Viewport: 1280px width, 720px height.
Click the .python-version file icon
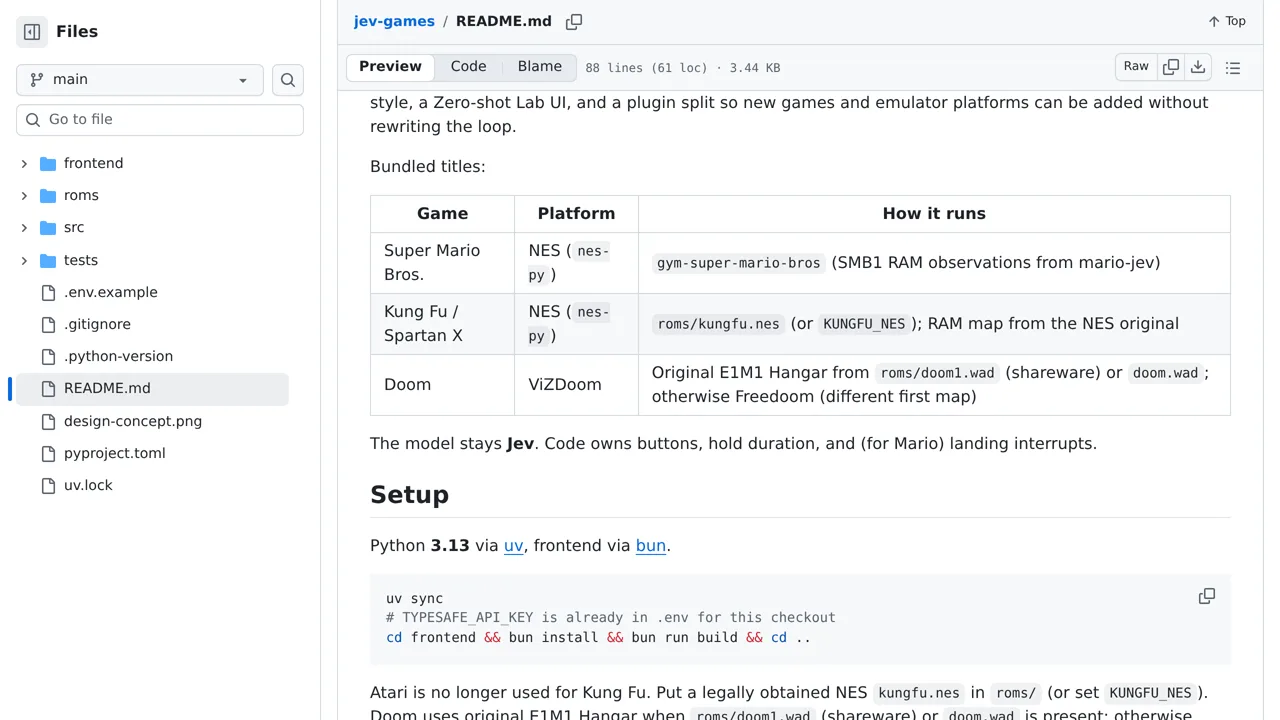click(48, 356)
